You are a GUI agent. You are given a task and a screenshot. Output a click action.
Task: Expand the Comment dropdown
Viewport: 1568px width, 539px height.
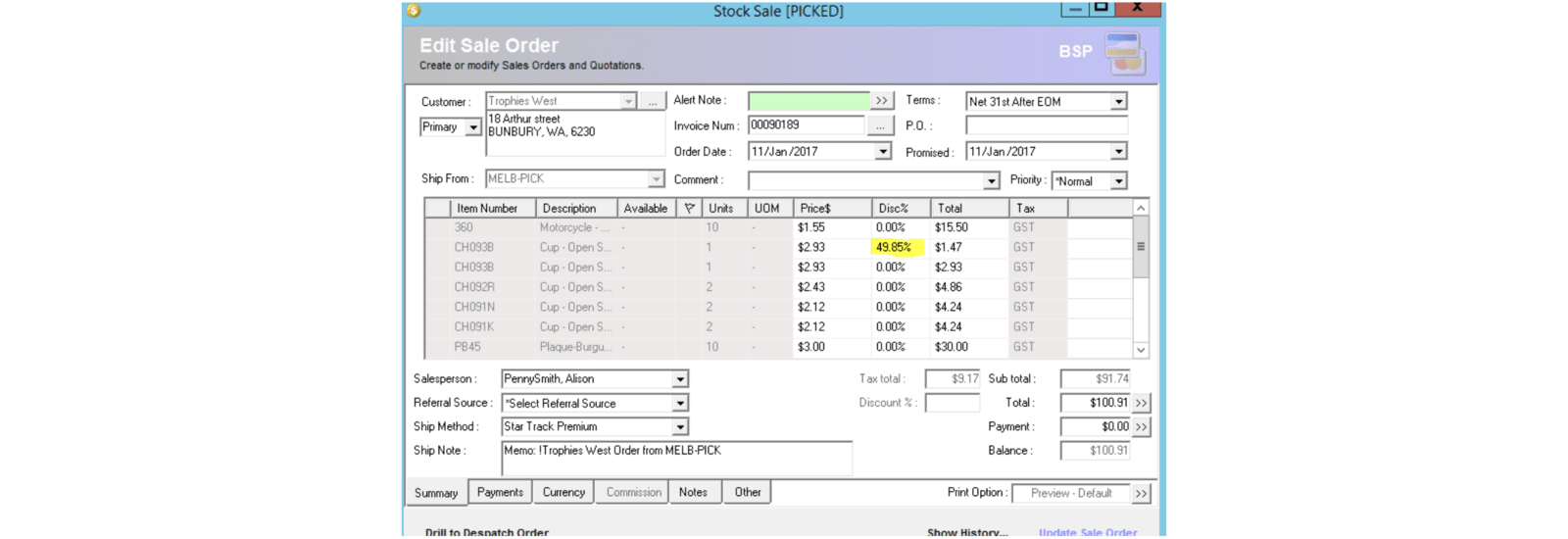point(992,181)
